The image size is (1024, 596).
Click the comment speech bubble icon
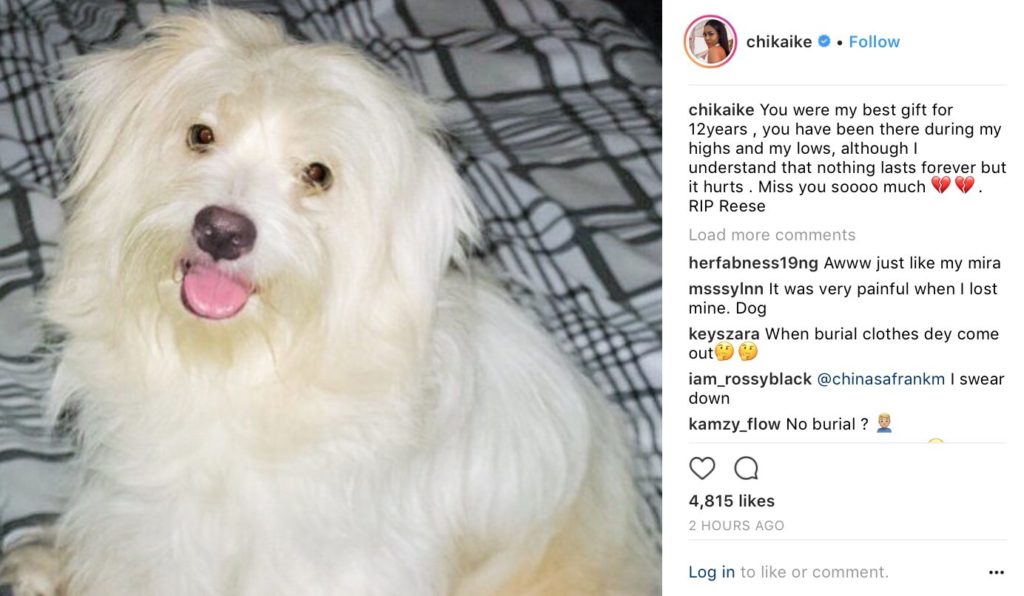[x=746, y=468]
